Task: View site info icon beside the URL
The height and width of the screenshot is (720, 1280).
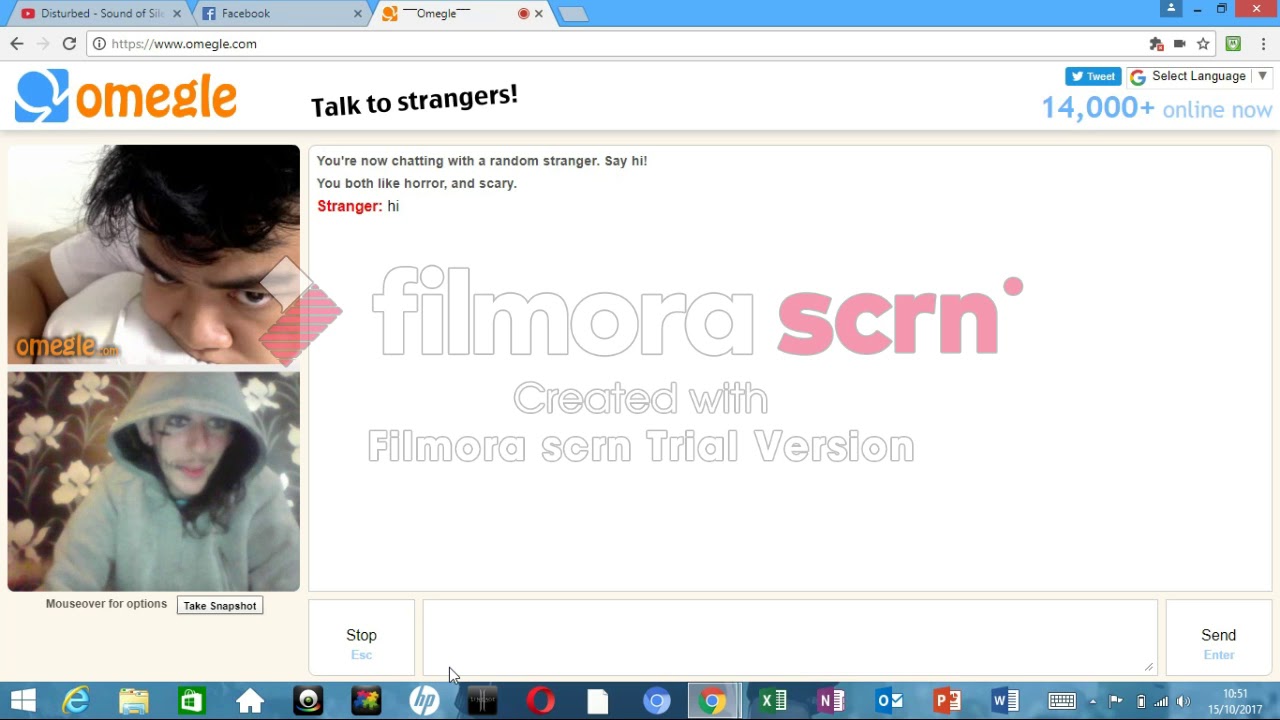Action: pyautogui.click(x=99, y=44)
